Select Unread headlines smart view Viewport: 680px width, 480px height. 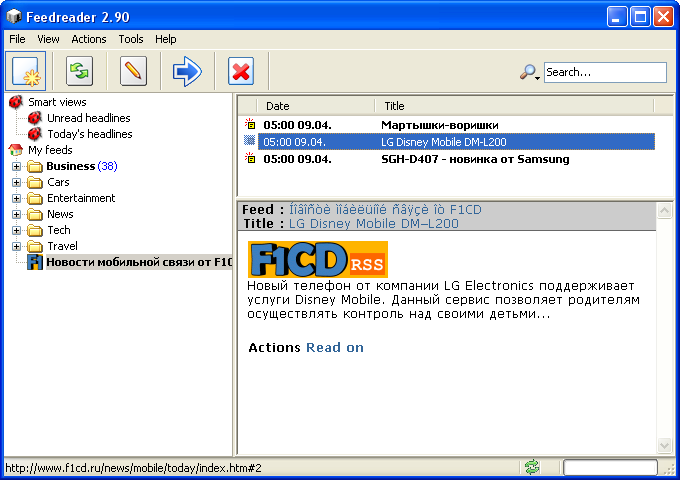coord(89,118)
